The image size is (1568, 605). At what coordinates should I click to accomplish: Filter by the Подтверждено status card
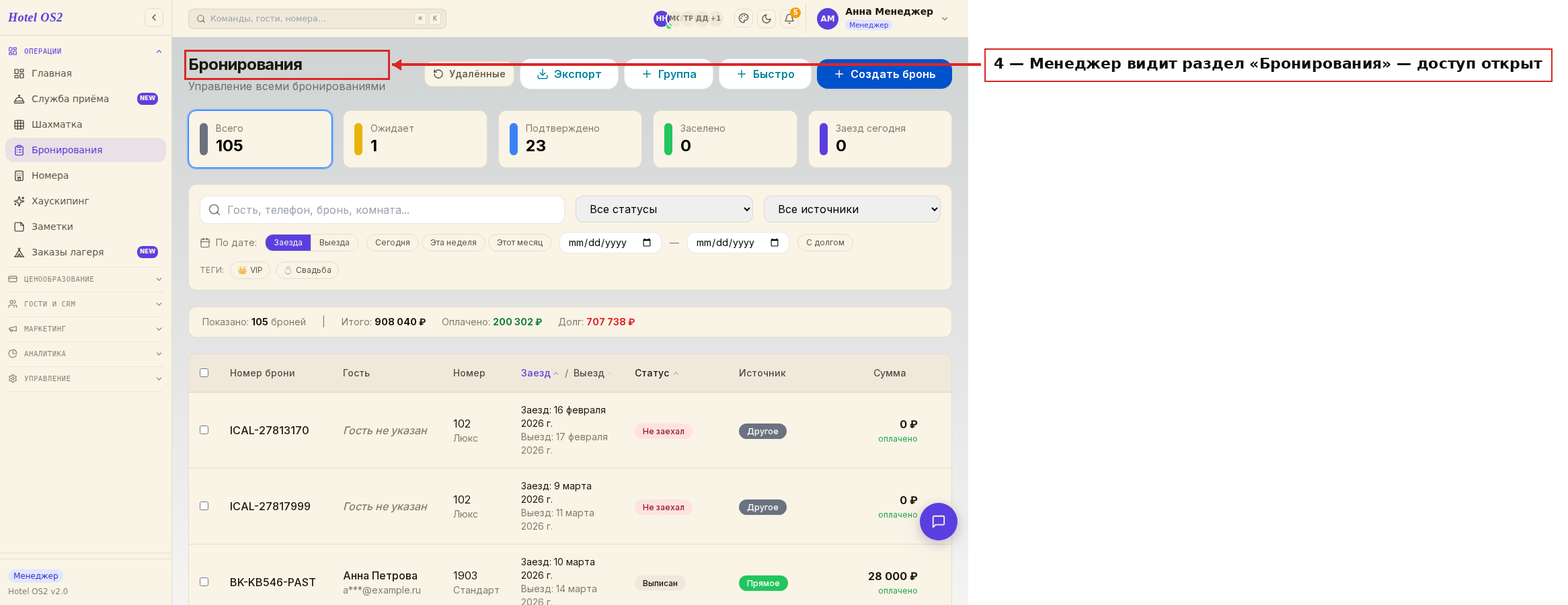(570, 139)
